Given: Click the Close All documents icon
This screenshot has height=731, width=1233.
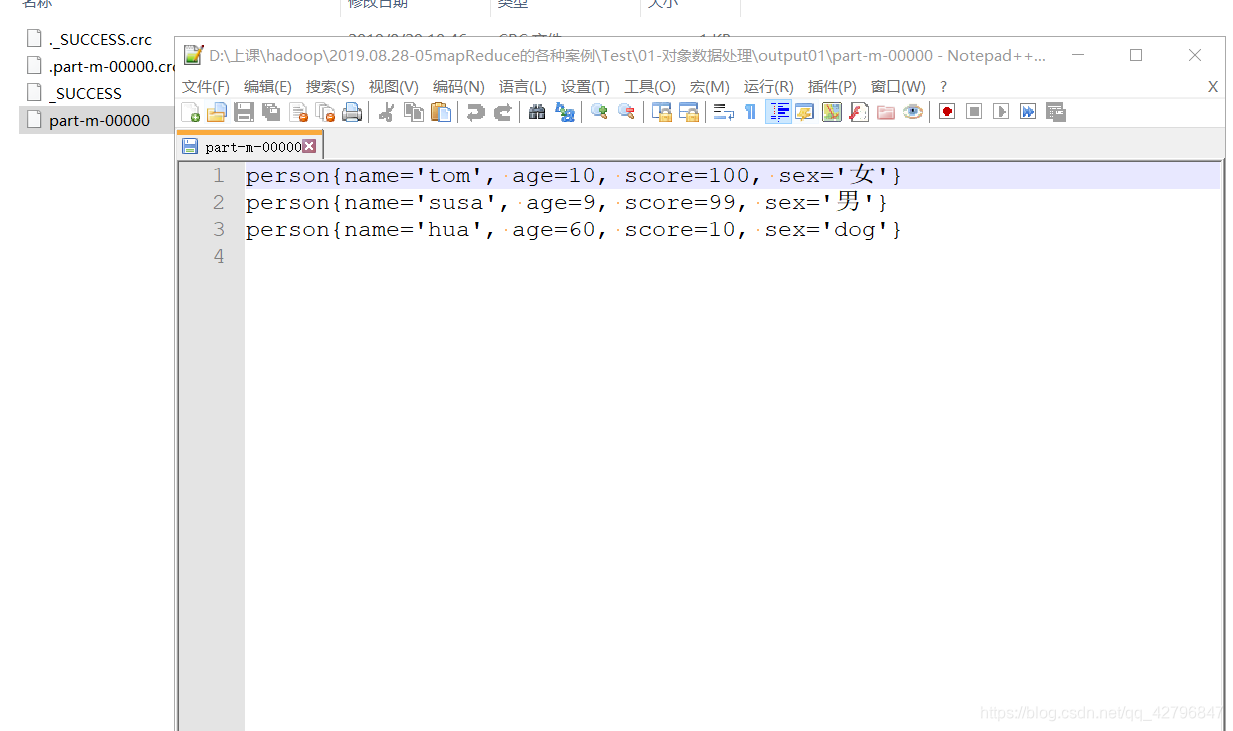Looking at the screenshot, I should 325,112.
